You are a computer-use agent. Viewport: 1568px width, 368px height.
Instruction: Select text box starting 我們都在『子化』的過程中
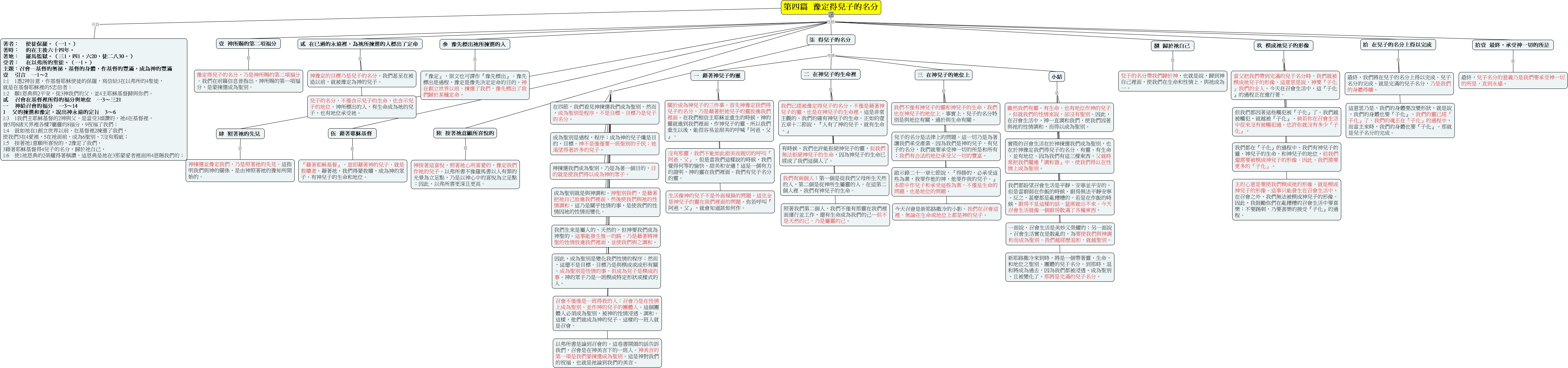1286,157
